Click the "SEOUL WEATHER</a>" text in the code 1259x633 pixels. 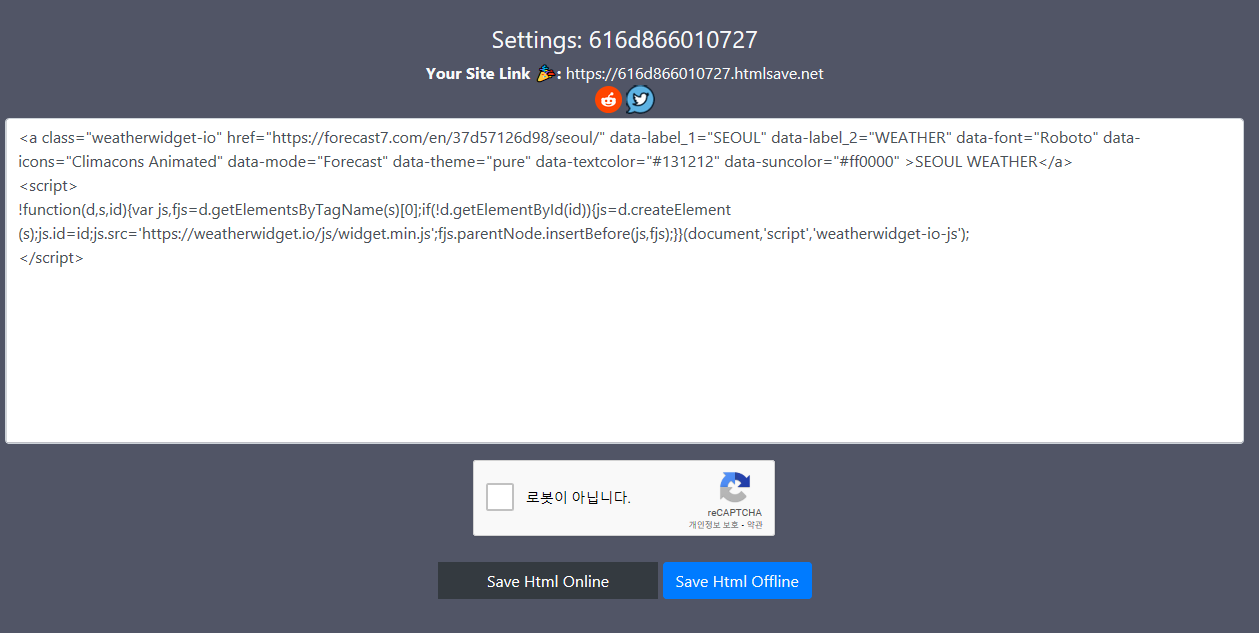[994, 162]
